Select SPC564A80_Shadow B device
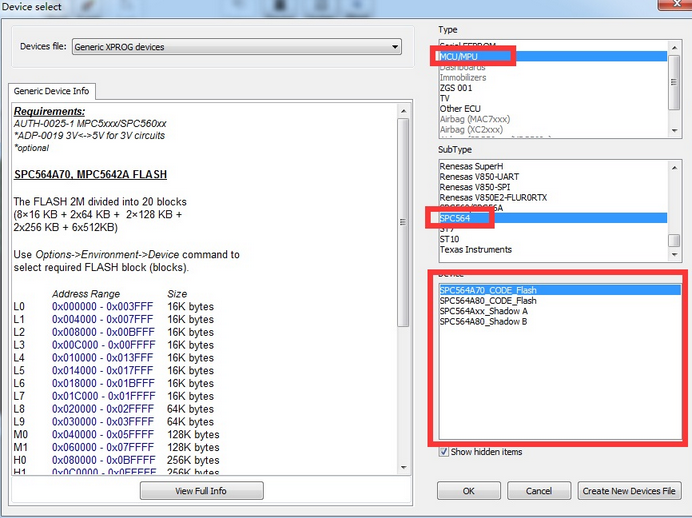692x518 pixels. click(x=560, y=322)
